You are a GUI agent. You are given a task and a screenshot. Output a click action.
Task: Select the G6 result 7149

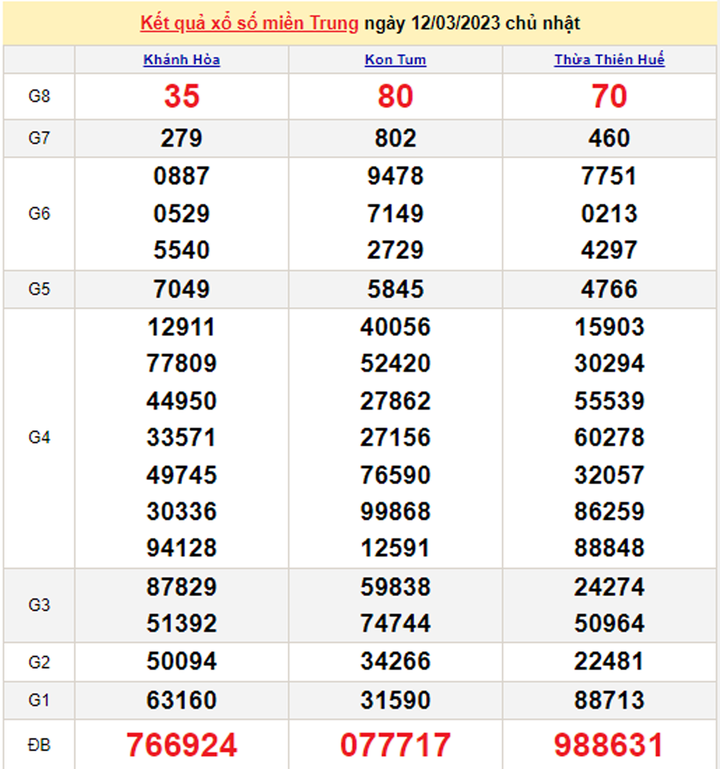tap(395, 213)
